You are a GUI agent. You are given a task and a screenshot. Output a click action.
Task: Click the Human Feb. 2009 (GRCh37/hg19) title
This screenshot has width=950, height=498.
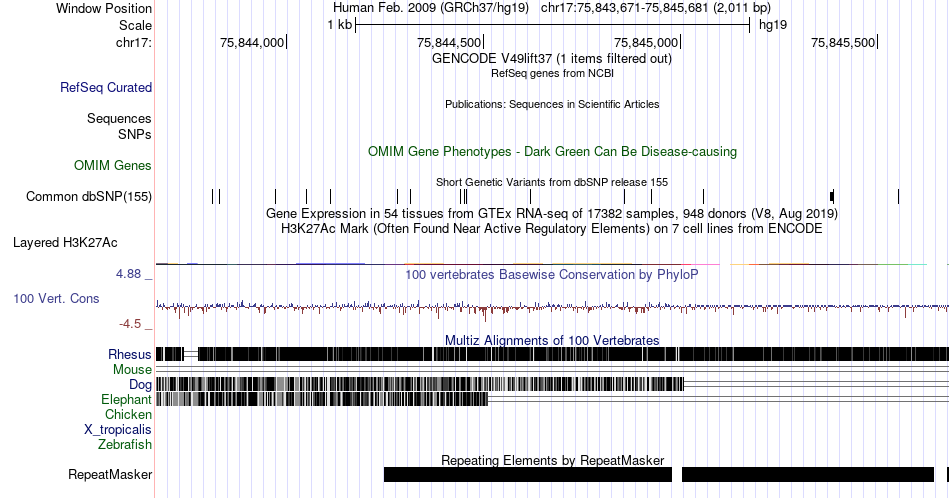[431, 8]
